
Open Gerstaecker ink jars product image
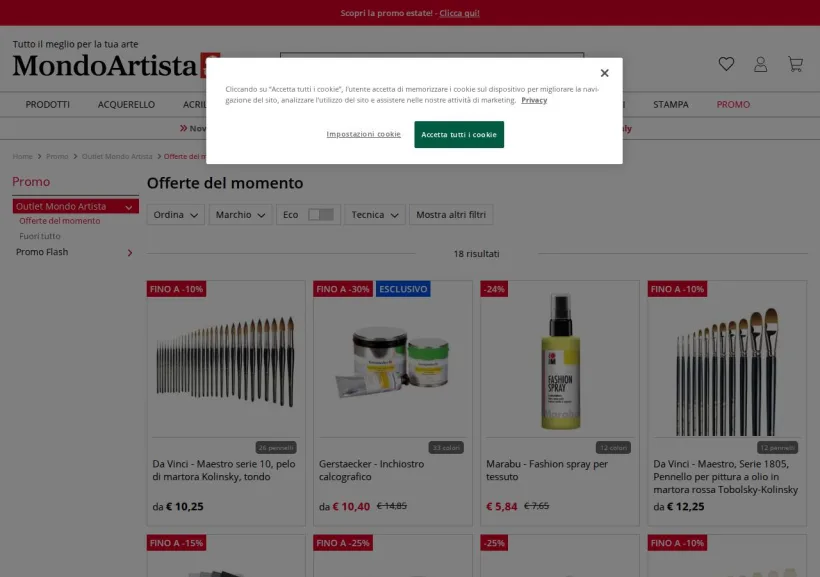coord(392,364)
